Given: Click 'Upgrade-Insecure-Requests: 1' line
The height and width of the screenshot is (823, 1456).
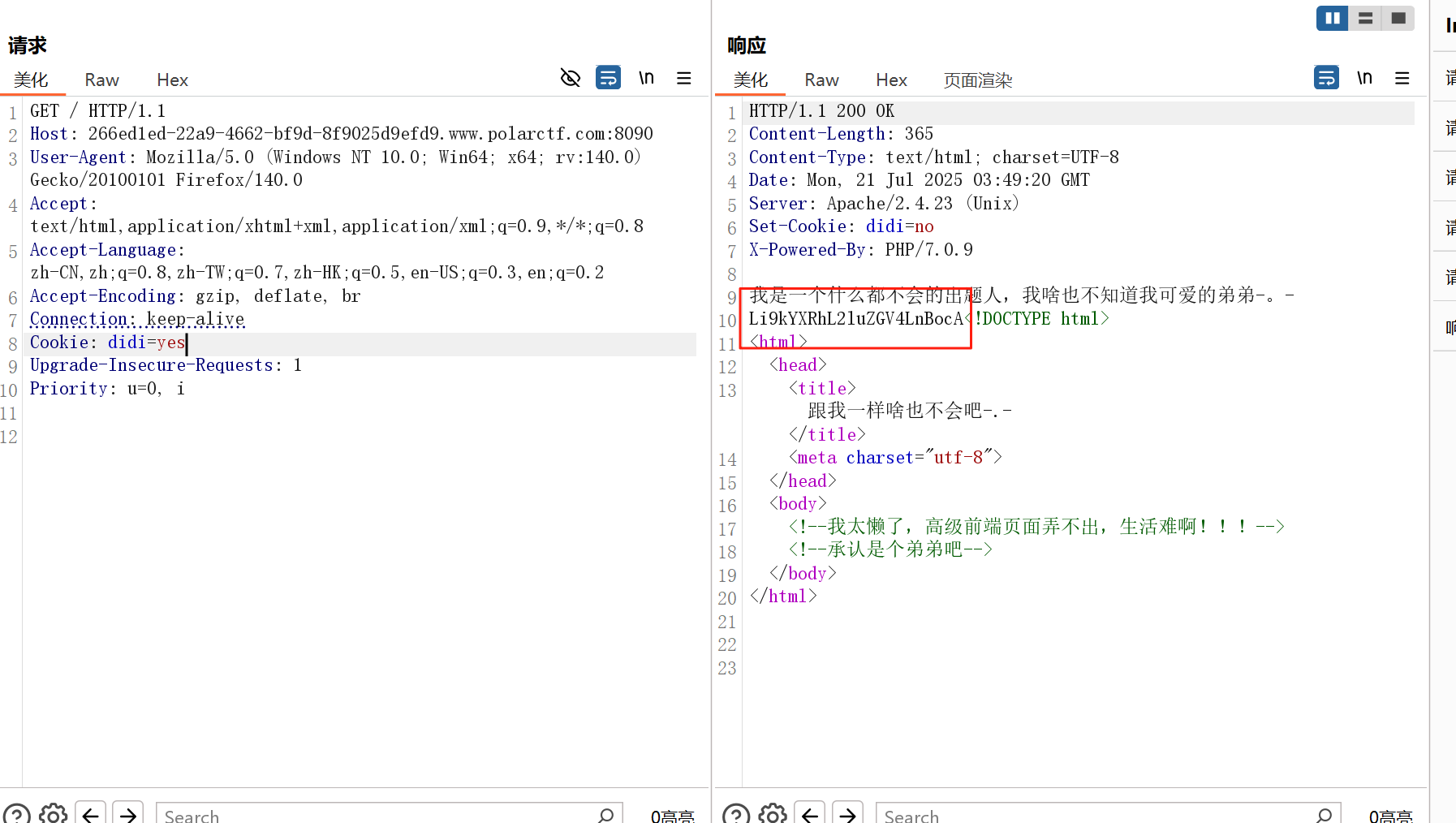Looking at the screenshot, I should (166, 366).
